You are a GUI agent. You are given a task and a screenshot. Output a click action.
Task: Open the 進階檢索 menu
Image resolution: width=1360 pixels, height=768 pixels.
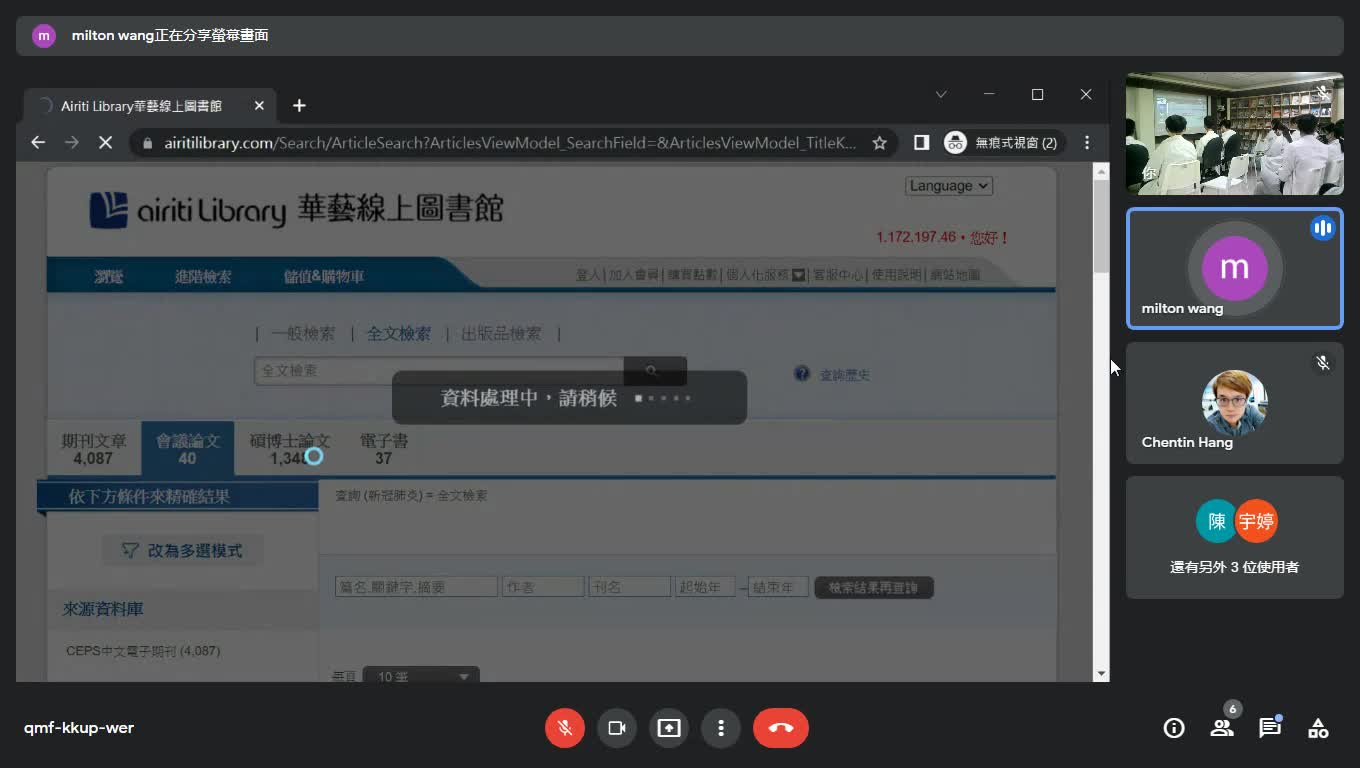(x=203, y=276)
